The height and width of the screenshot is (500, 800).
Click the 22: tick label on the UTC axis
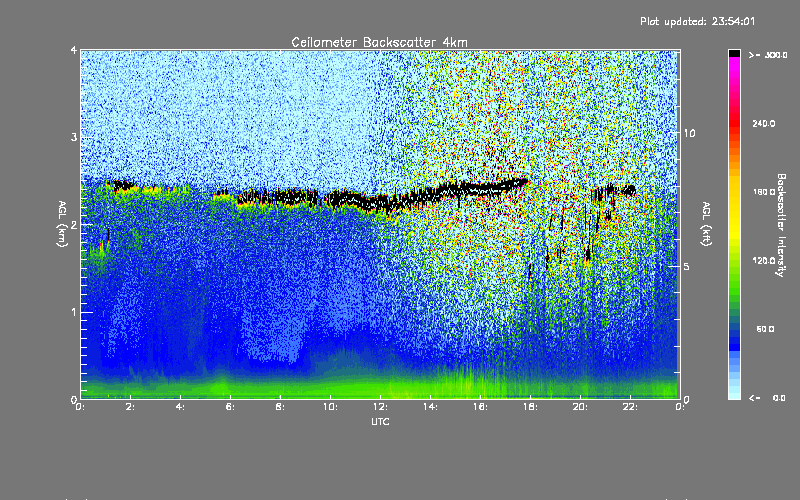click(630, 407)
